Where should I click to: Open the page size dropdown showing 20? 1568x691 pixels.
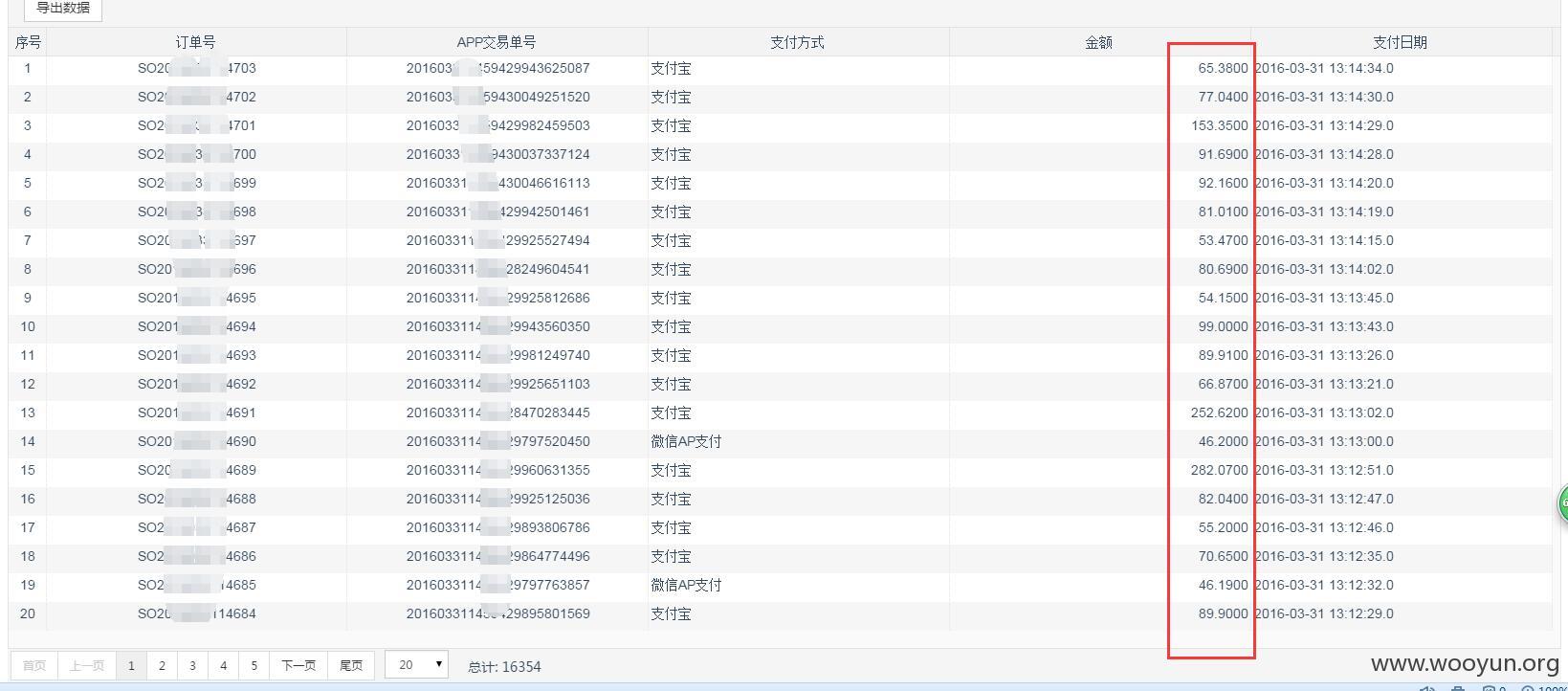pos(417,664)
